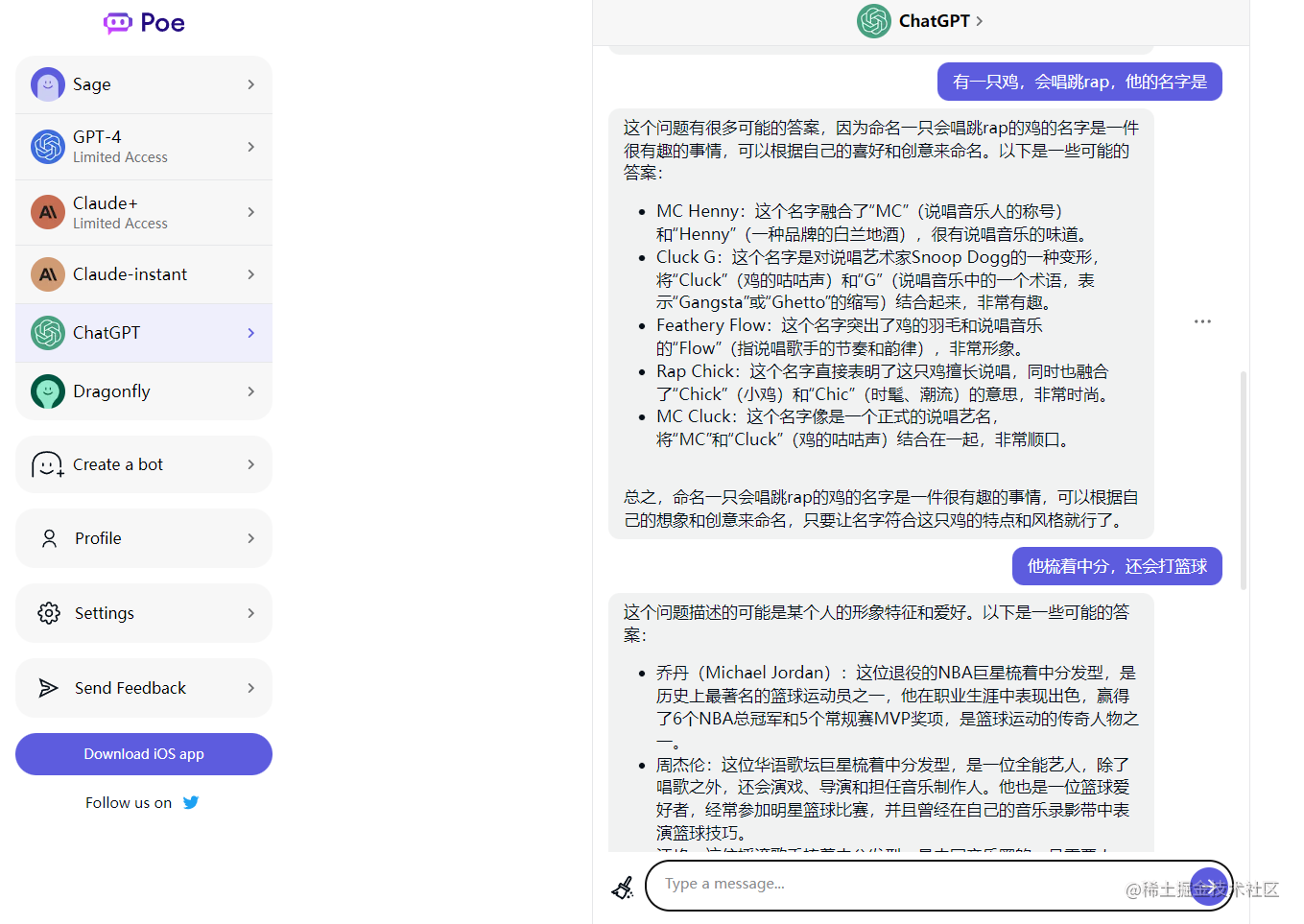
Task: Open the Claude-instant chat
Action: 144,274
